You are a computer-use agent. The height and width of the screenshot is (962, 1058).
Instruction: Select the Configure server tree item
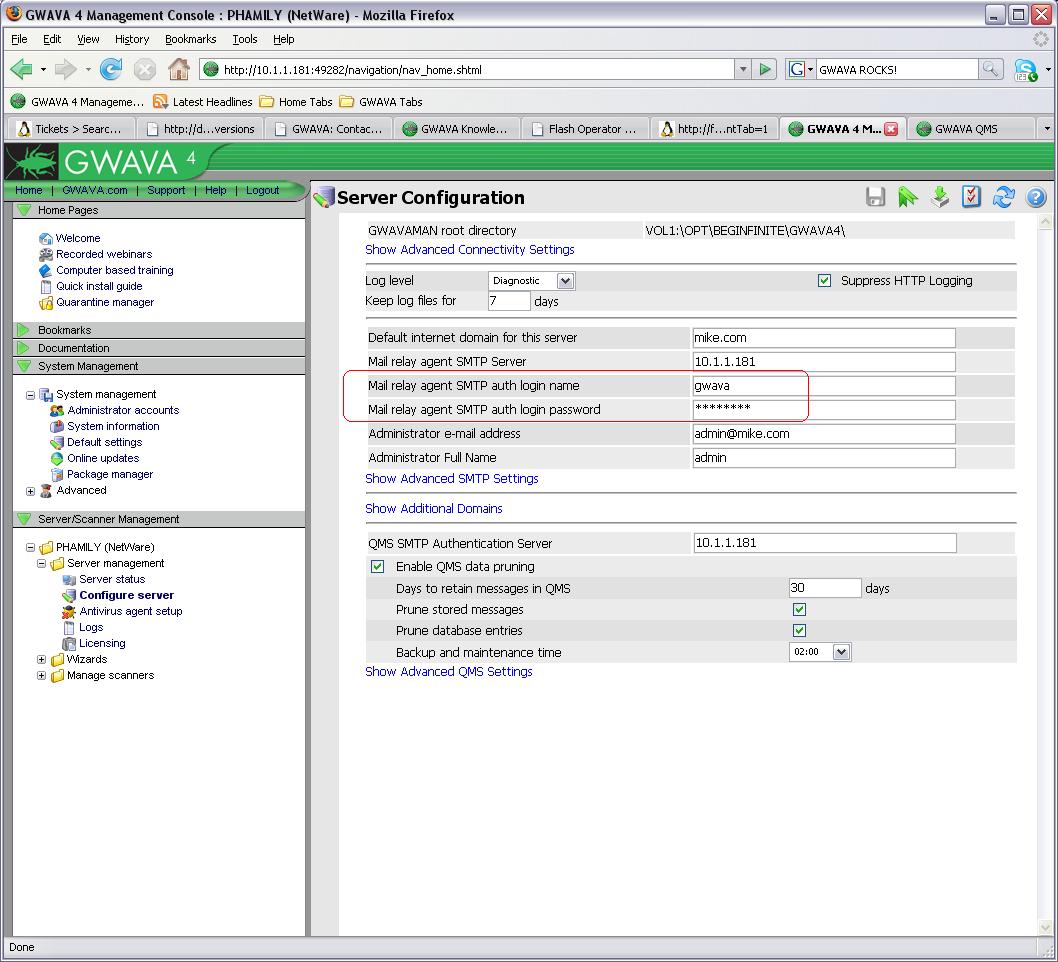pos(126,595)
